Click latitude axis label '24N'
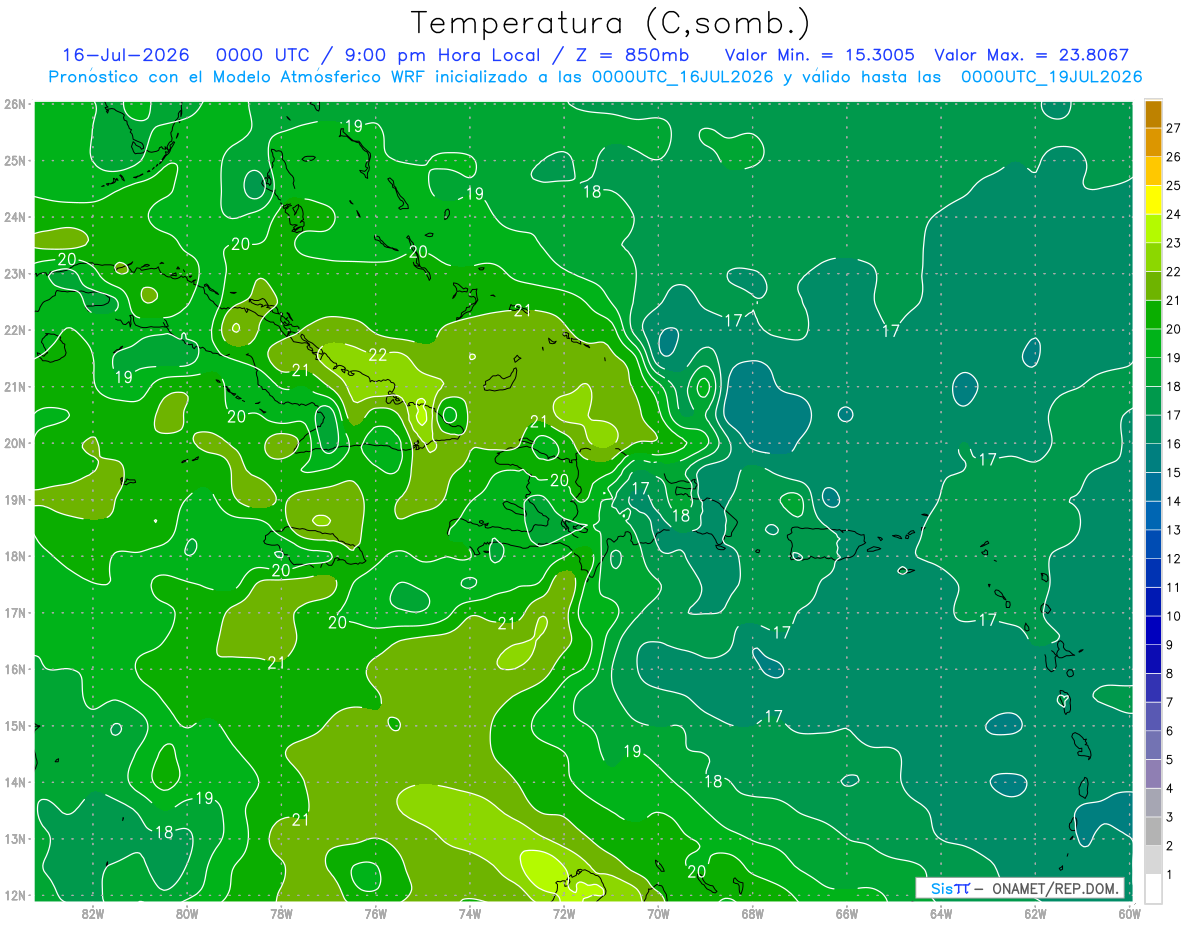This screenshot has width=1200, height=927. [15, 217]
